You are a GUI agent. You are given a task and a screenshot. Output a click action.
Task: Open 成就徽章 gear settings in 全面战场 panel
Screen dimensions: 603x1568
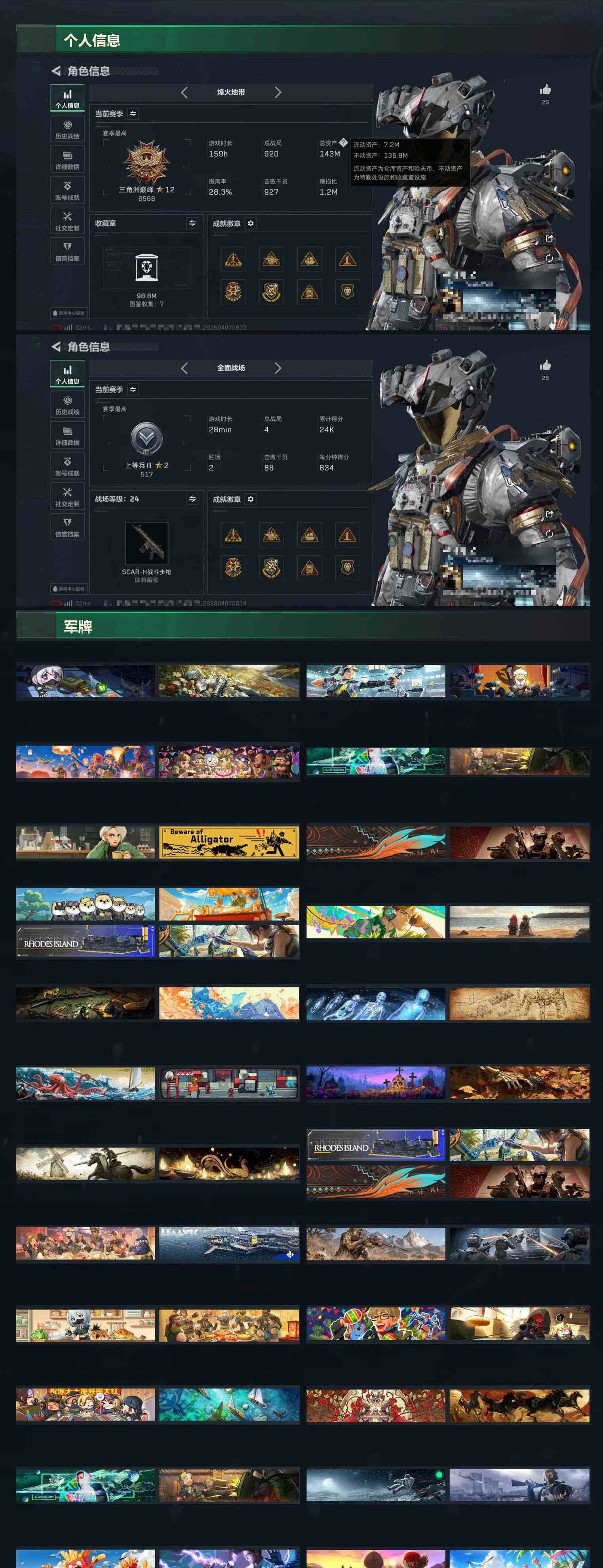250,499
